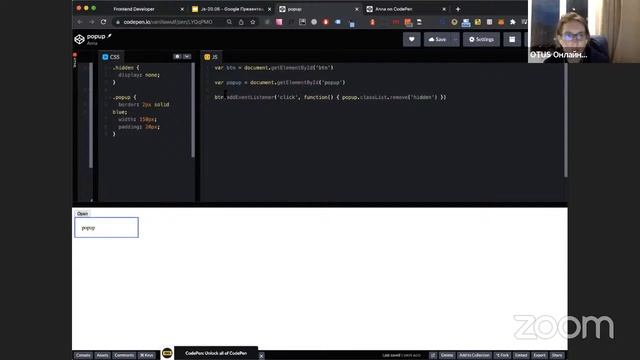Close the Frontend Developer browser tab
Viewport: 640px width, 360px height.
pos(182,9)
